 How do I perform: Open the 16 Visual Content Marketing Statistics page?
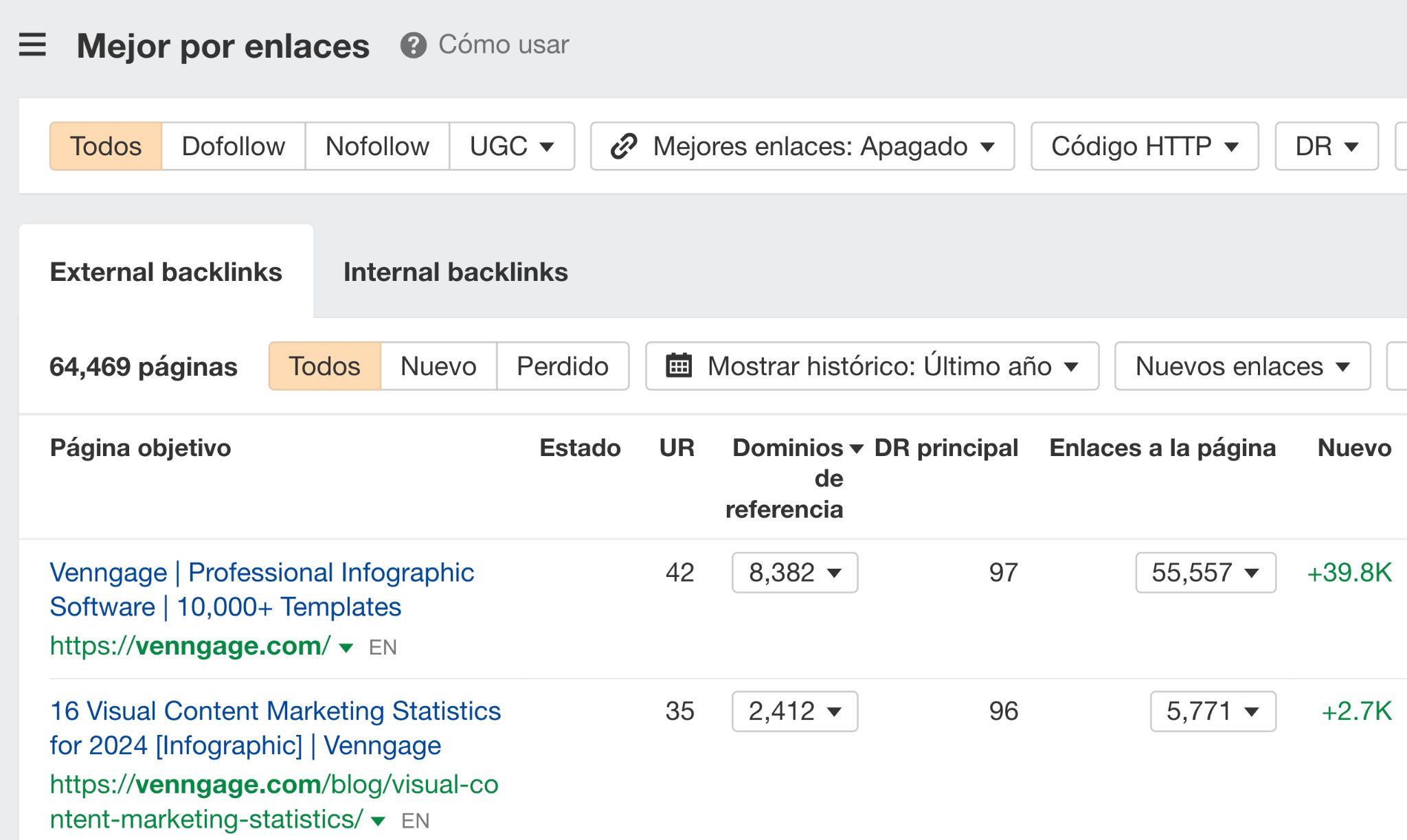[276, 727]
